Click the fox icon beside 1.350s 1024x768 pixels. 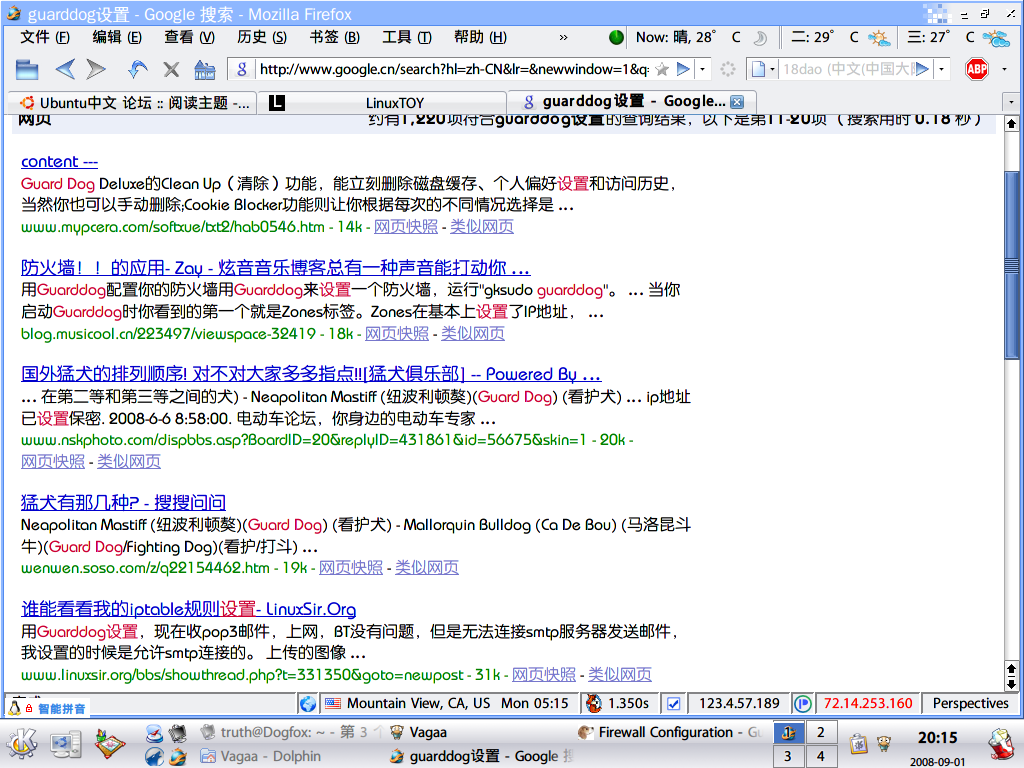[x=594, y=703]
